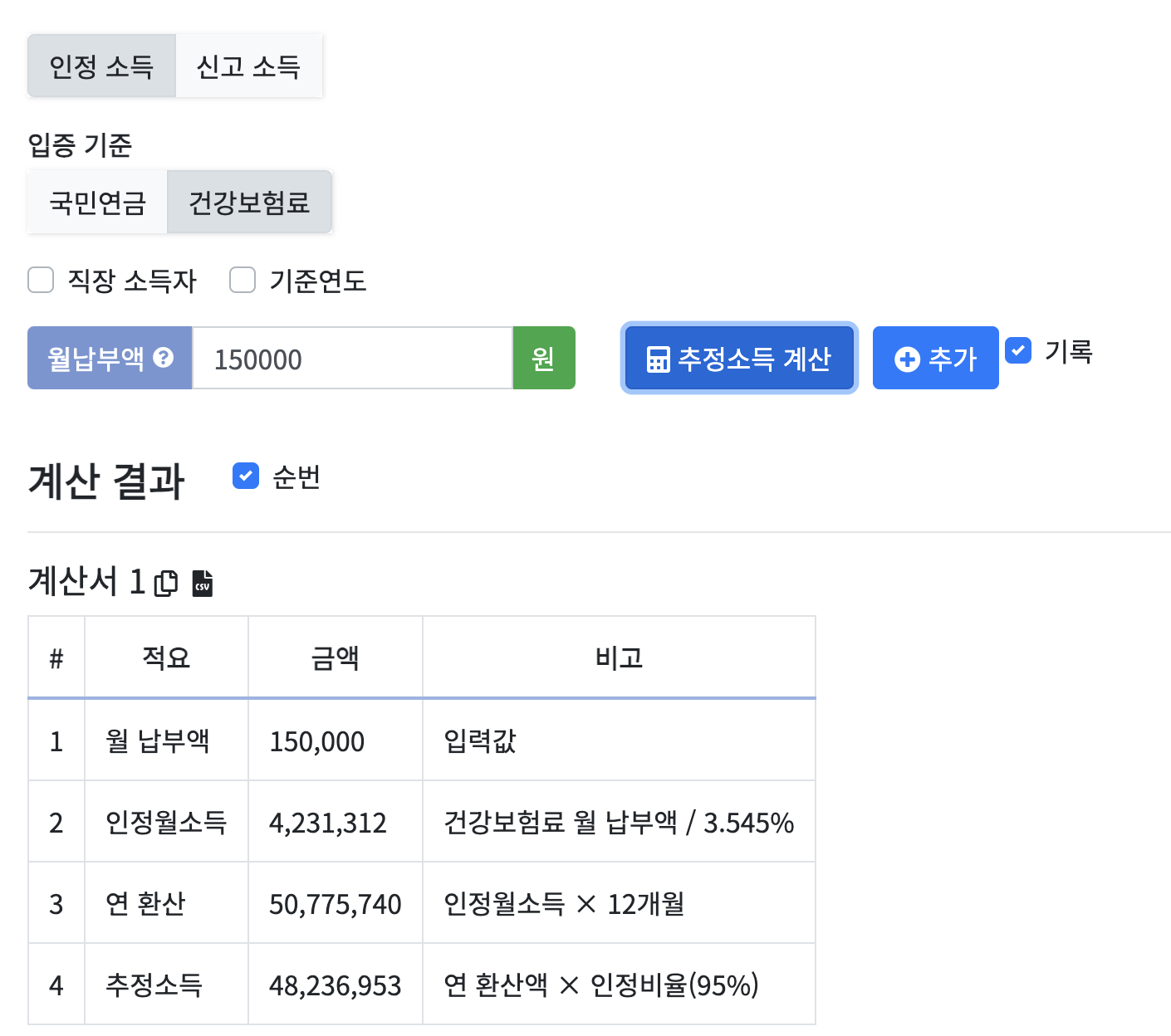
Task: Click the 추정소득 계산 button
Action: 738,358
